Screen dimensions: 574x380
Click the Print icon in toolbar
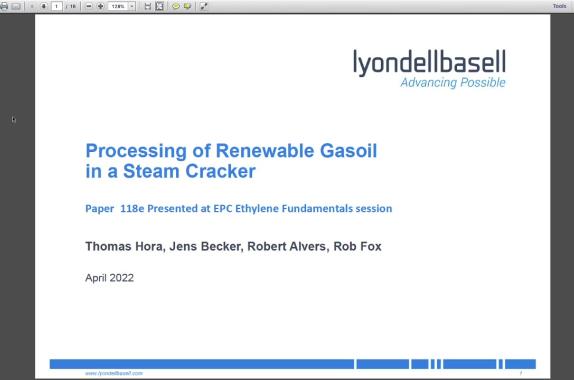[x=4, y=6]
